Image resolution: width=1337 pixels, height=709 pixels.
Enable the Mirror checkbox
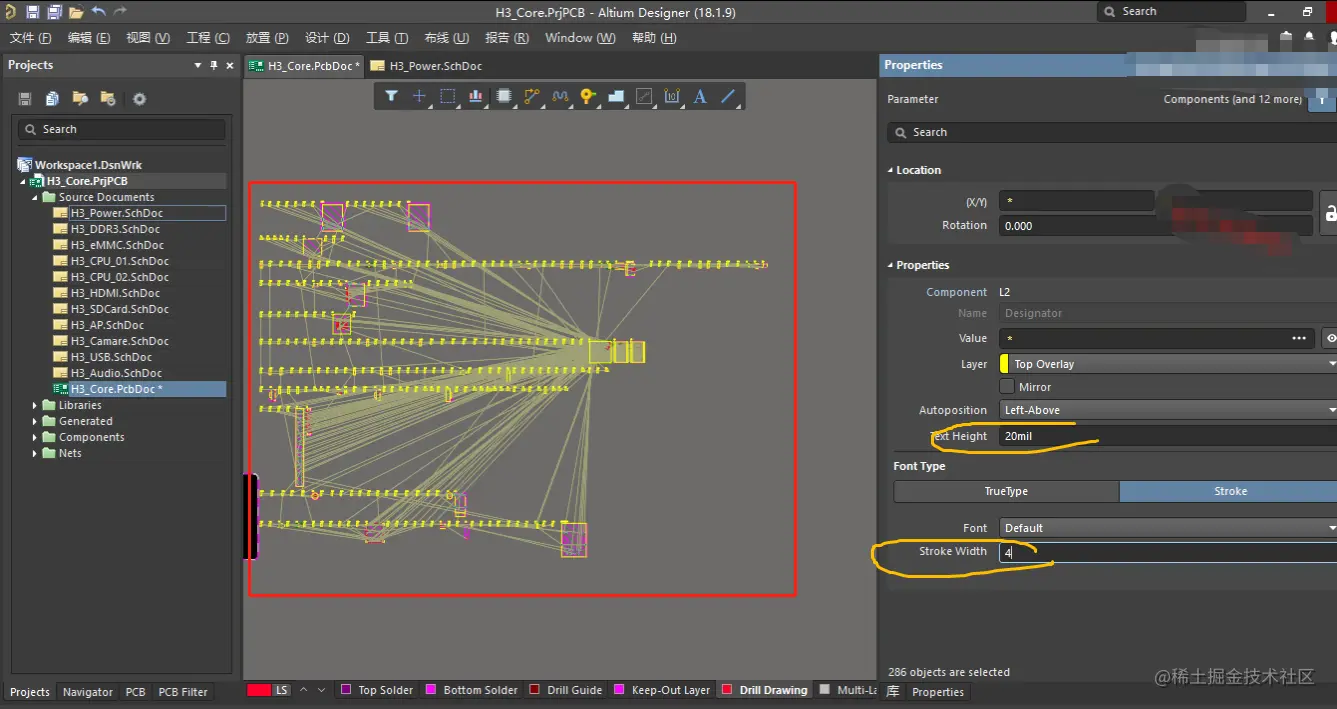point(1007,387)
